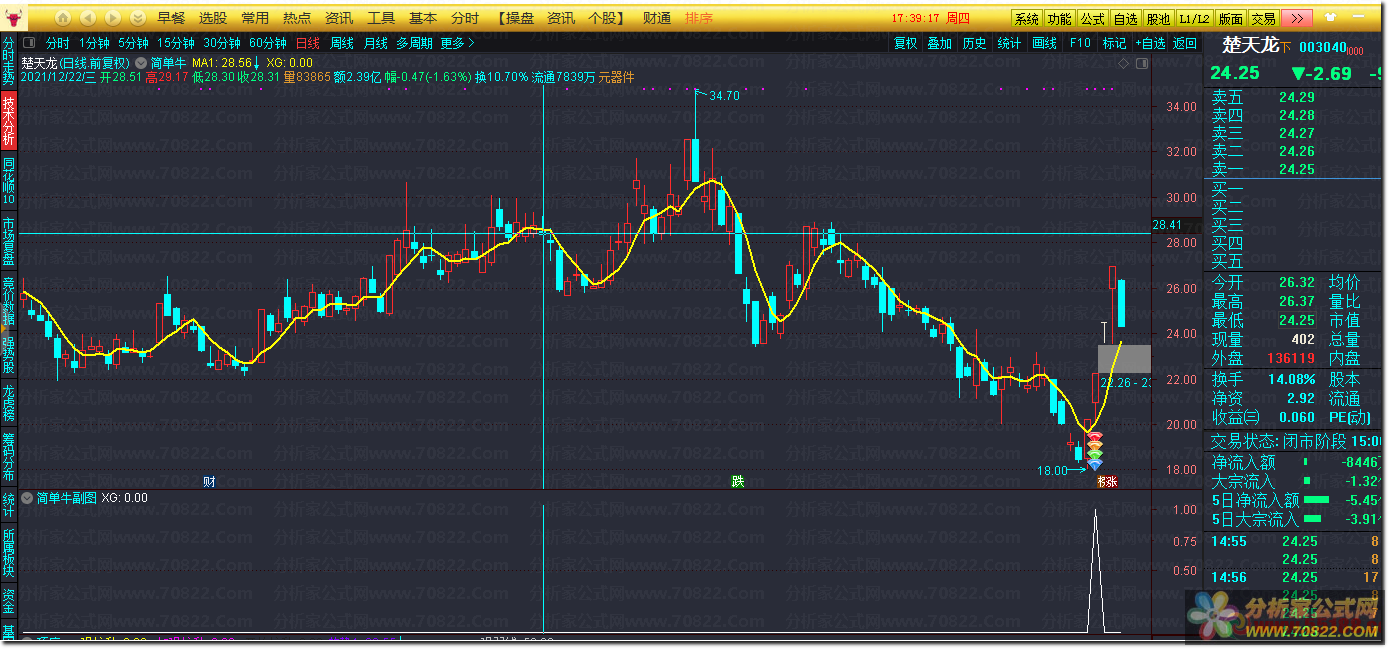Screen dimensions: 1390x649
Task: Click 操盘 in the top bar
Action: click(520, 18)
